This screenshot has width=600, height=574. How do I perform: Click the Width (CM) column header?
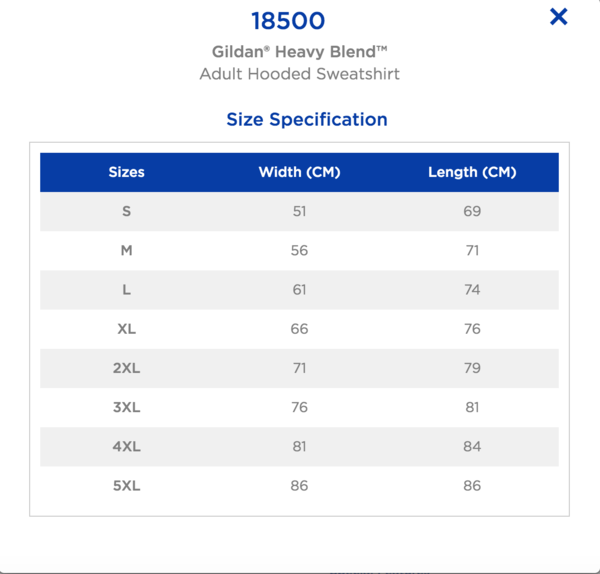299,172
